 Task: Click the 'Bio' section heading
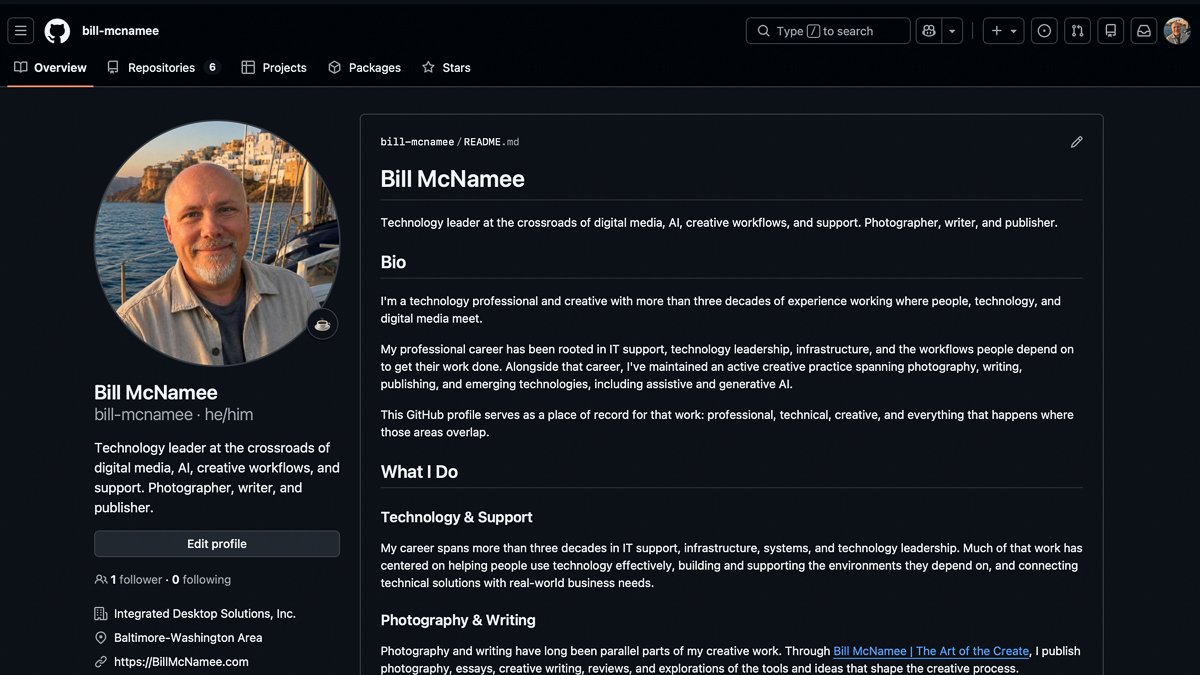(393, 262)
